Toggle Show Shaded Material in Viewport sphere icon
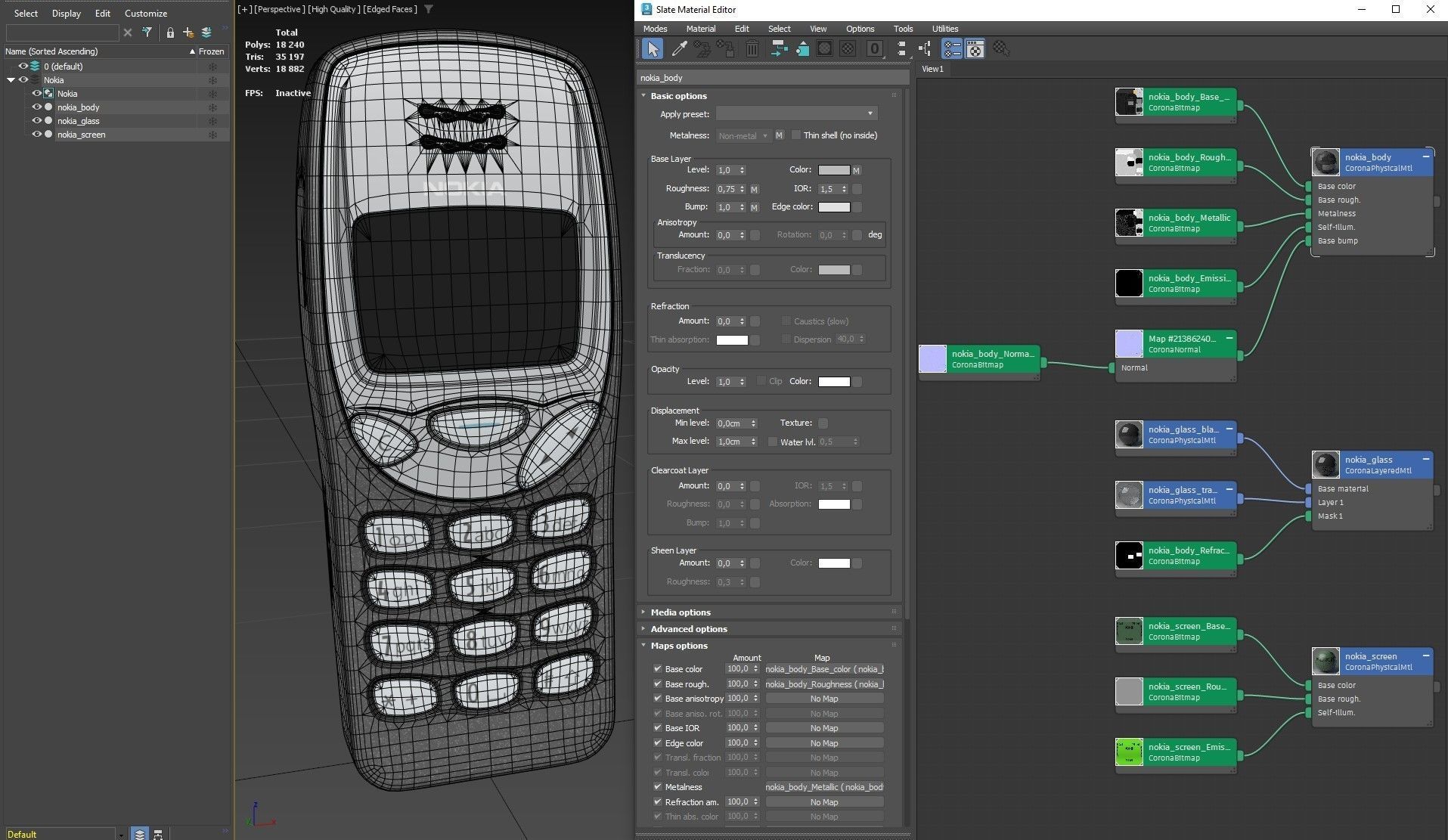Image resolution: width=1448 pixels, height=840 pixels. (x=825, y=49)
